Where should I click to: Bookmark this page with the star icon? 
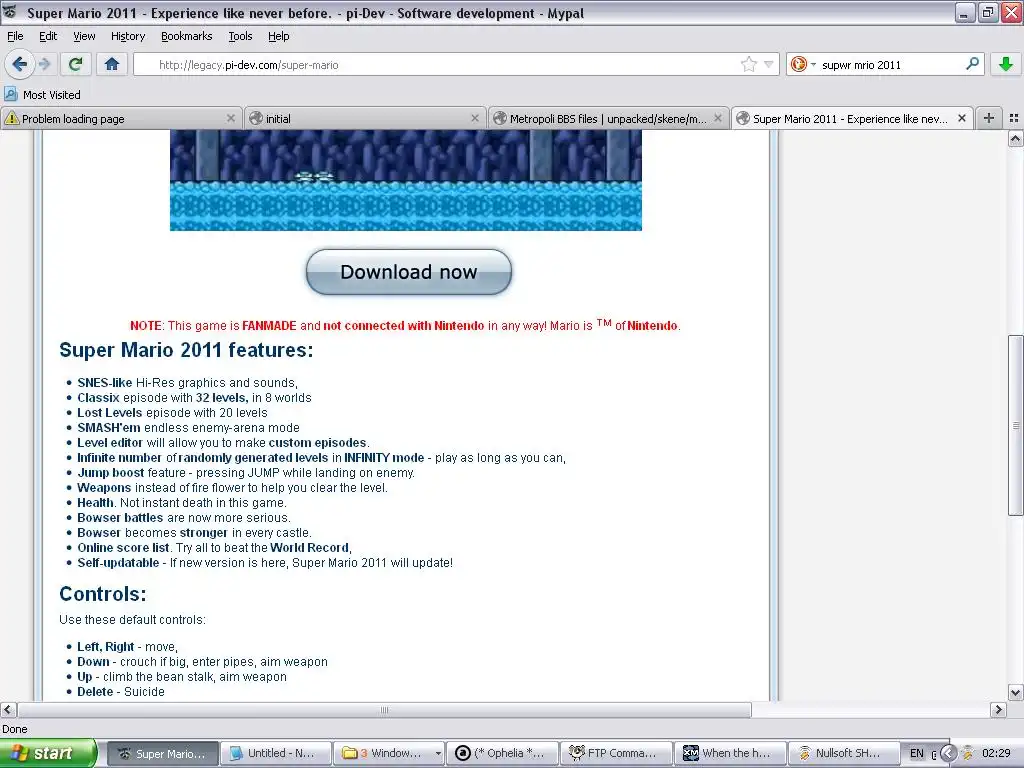tap(748, 64)
